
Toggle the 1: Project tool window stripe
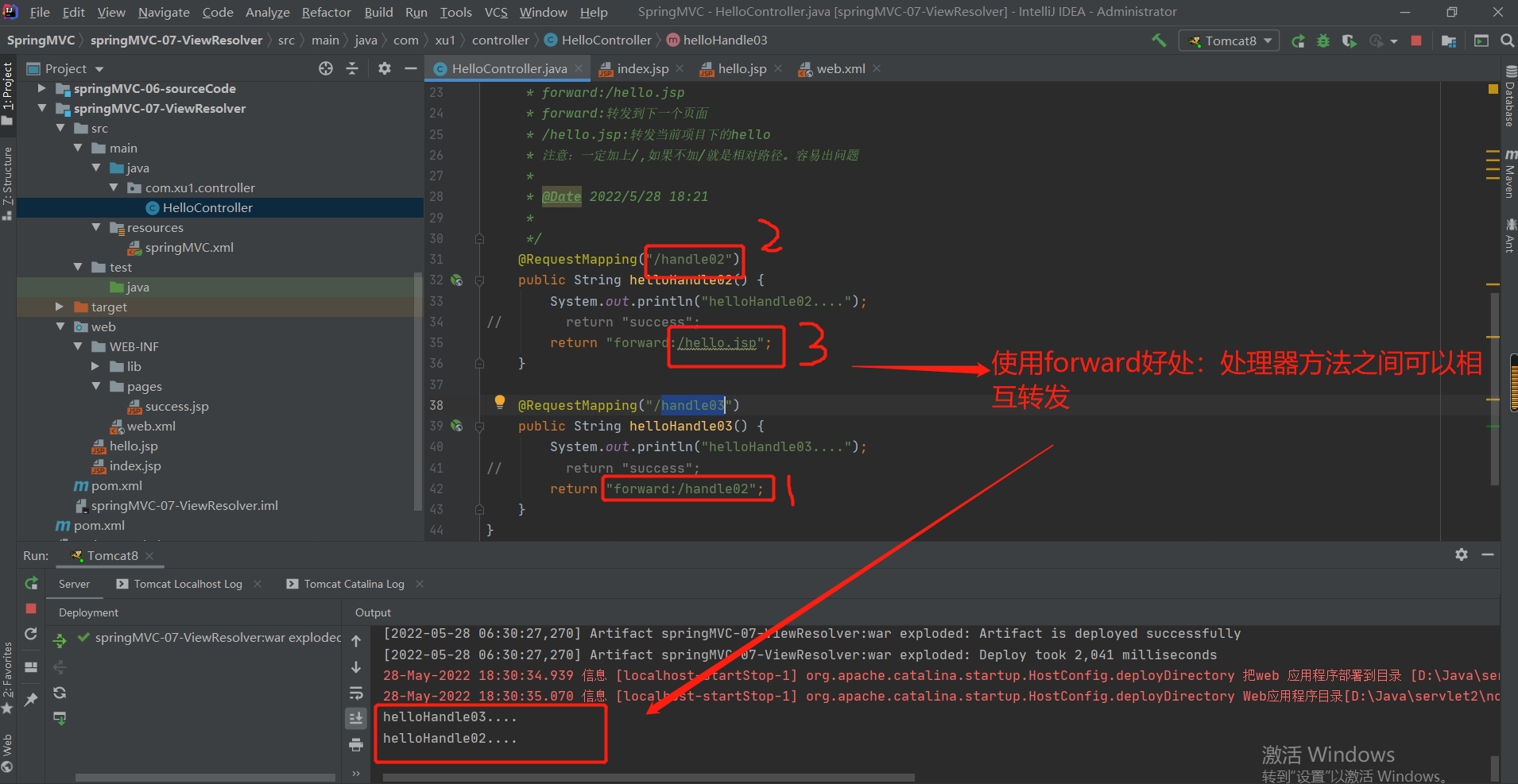(x=8, y=94)
